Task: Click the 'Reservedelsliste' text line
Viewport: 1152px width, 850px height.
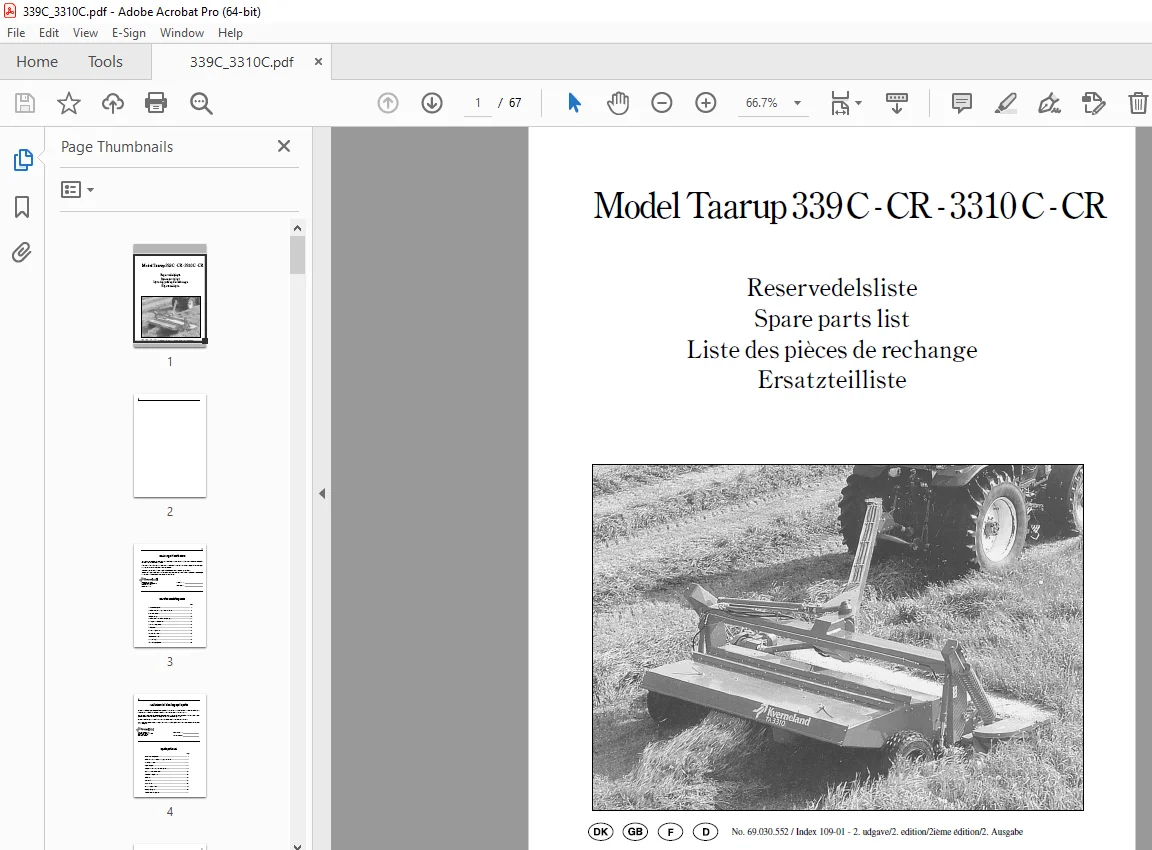Action: pos(832,287)
